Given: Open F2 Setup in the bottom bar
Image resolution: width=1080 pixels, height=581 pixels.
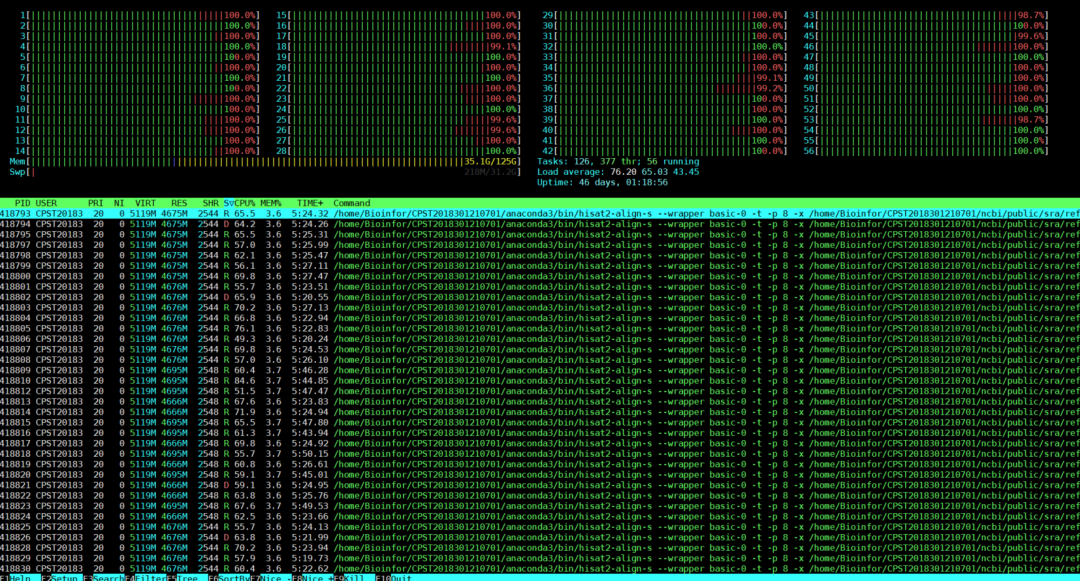Looking at the screenshot, I should [60, 578].
